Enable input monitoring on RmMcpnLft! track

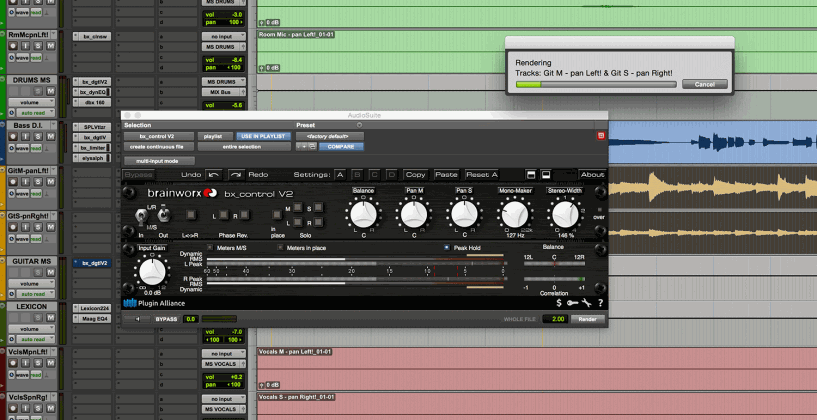(x=26, y=46)
